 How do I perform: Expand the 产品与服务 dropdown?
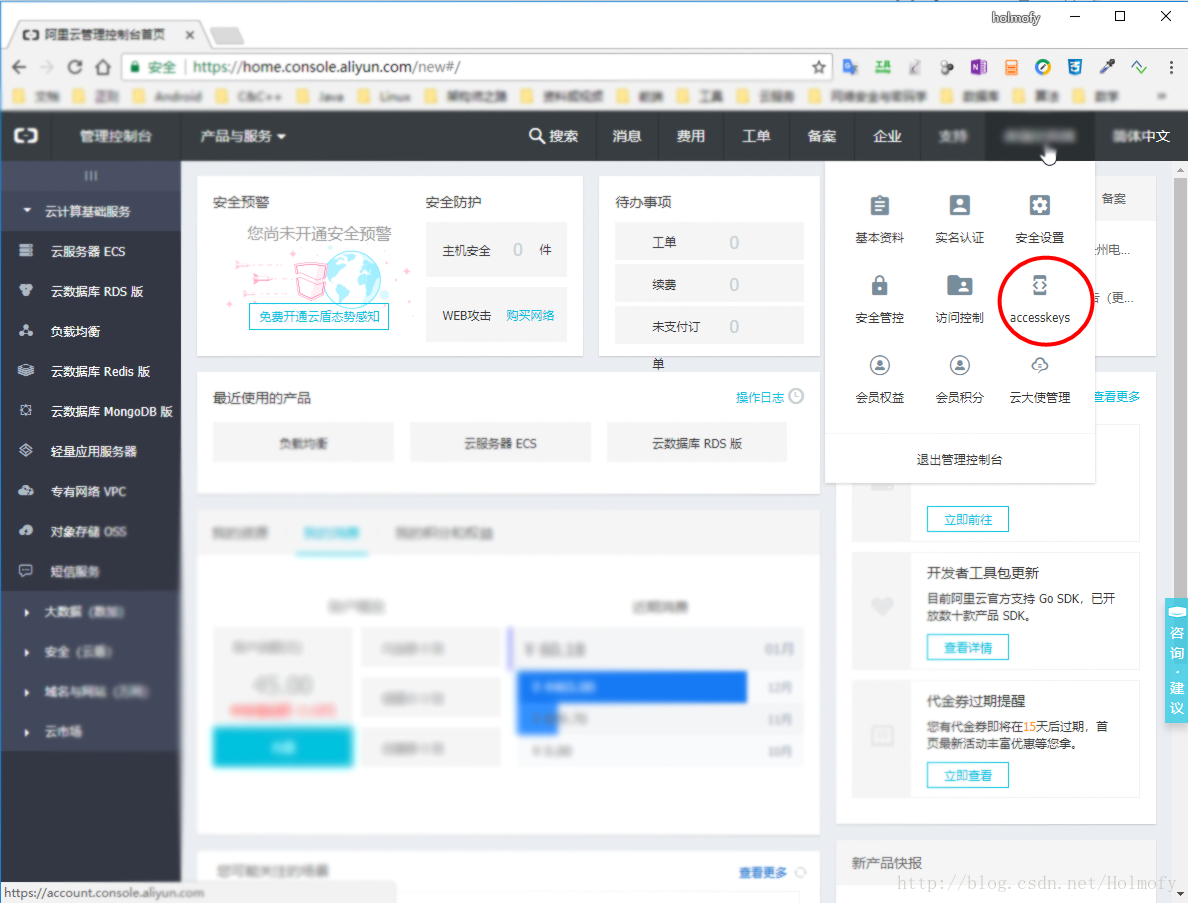242,136
